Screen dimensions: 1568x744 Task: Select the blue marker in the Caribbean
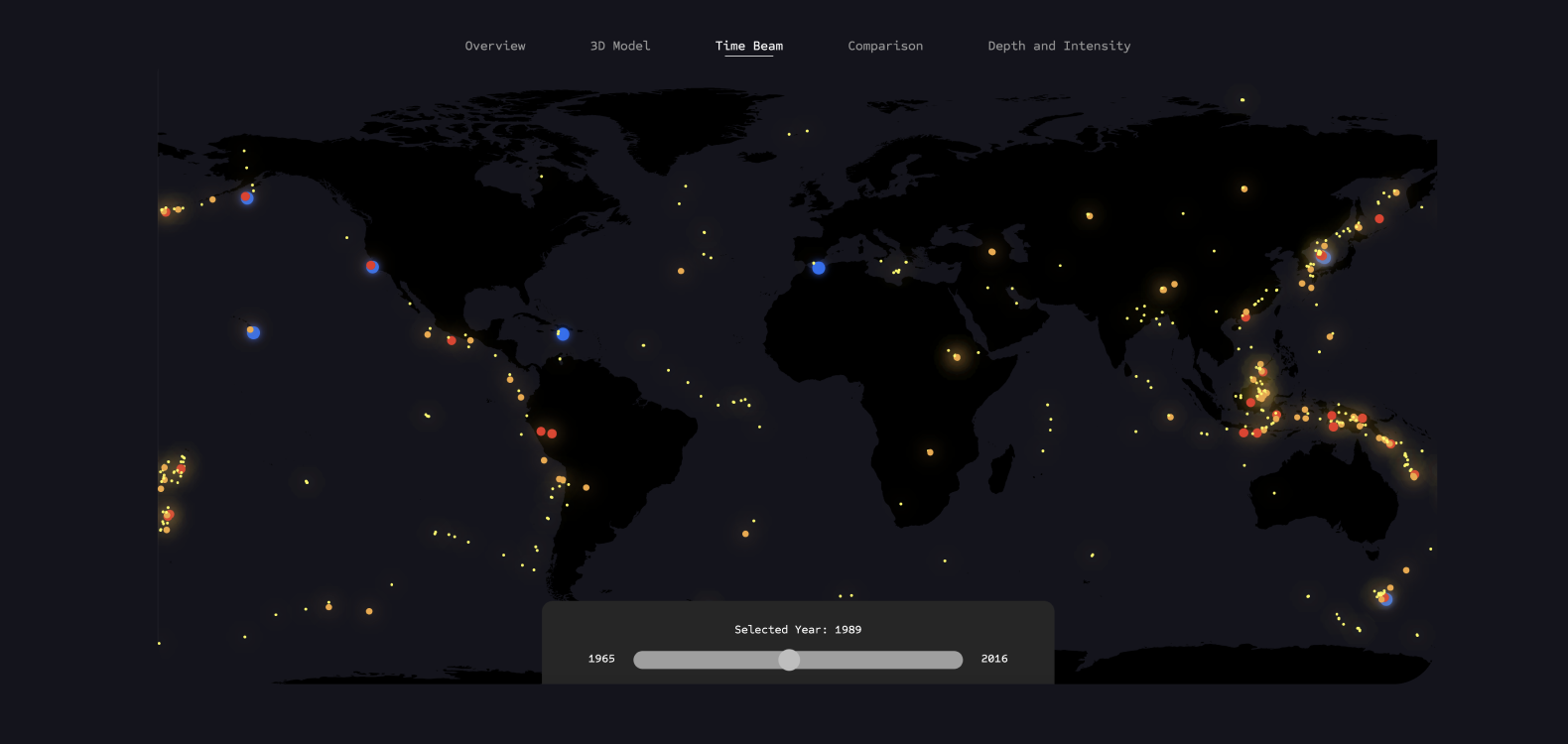click(x=563, y=334)
